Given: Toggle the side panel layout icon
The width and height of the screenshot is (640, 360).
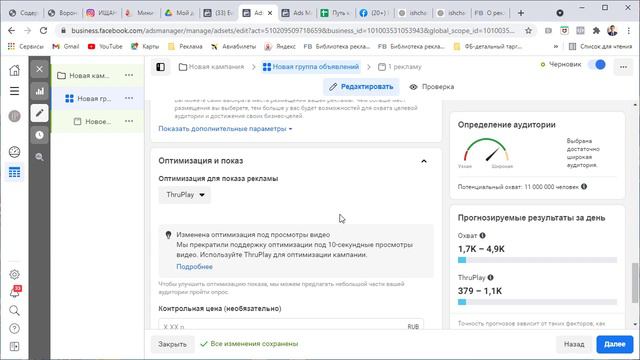Looking at the screenshot, I should pyautogui.click(x=160, y=67).
